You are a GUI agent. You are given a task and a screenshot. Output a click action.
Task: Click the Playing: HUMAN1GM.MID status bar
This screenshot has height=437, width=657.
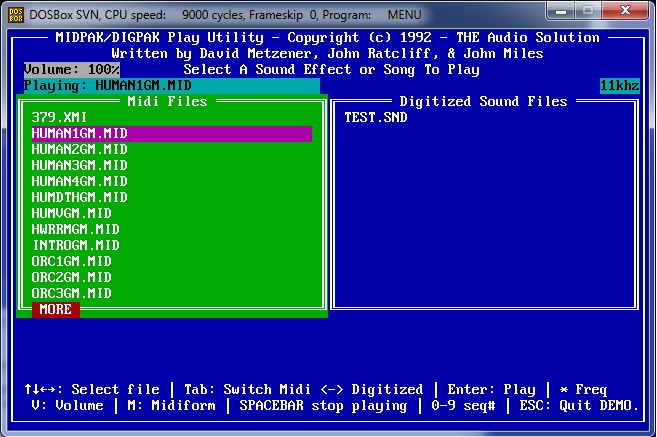[x=172, y=85]
